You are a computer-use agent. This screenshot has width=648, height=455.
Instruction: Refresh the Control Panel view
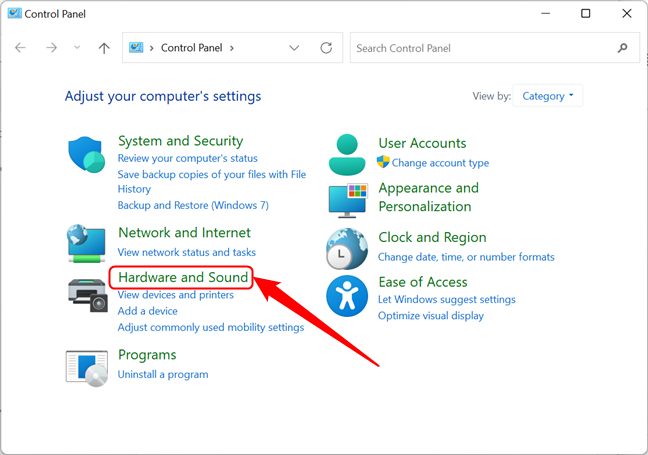pyautogui.click(x=326, y=48)
